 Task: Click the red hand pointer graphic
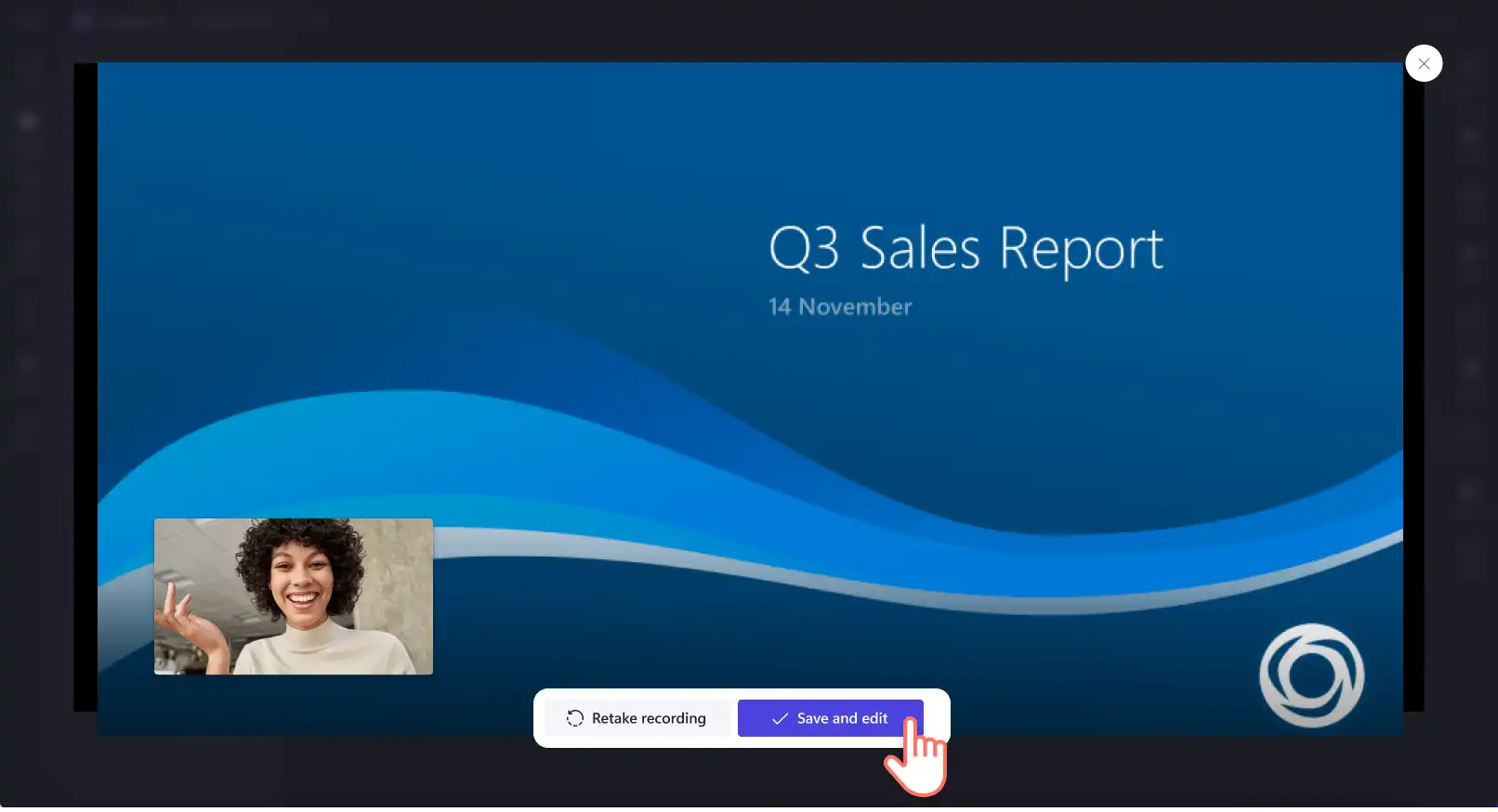[916, 755]
